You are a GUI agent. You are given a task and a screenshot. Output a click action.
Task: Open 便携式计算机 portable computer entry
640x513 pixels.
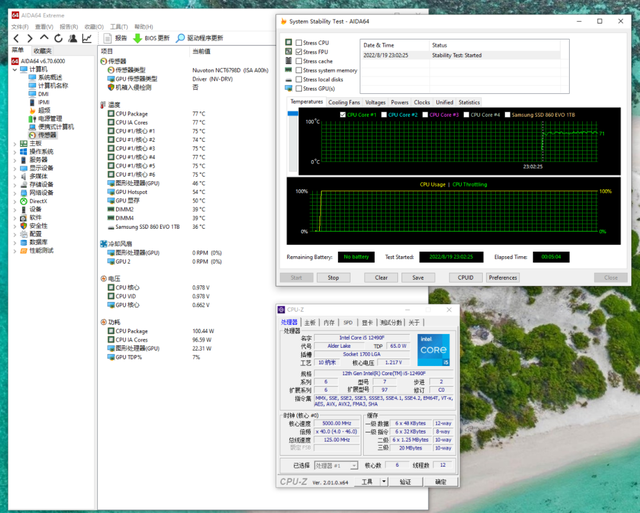pyautogui.click(x=51, y=127)
